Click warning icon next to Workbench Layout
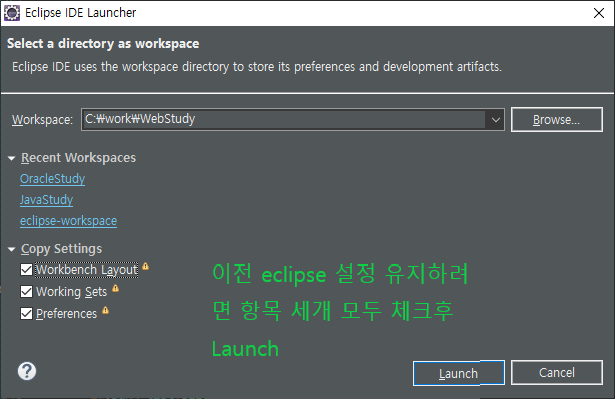This screenshot has height=399, width=615. pos(146,266)
